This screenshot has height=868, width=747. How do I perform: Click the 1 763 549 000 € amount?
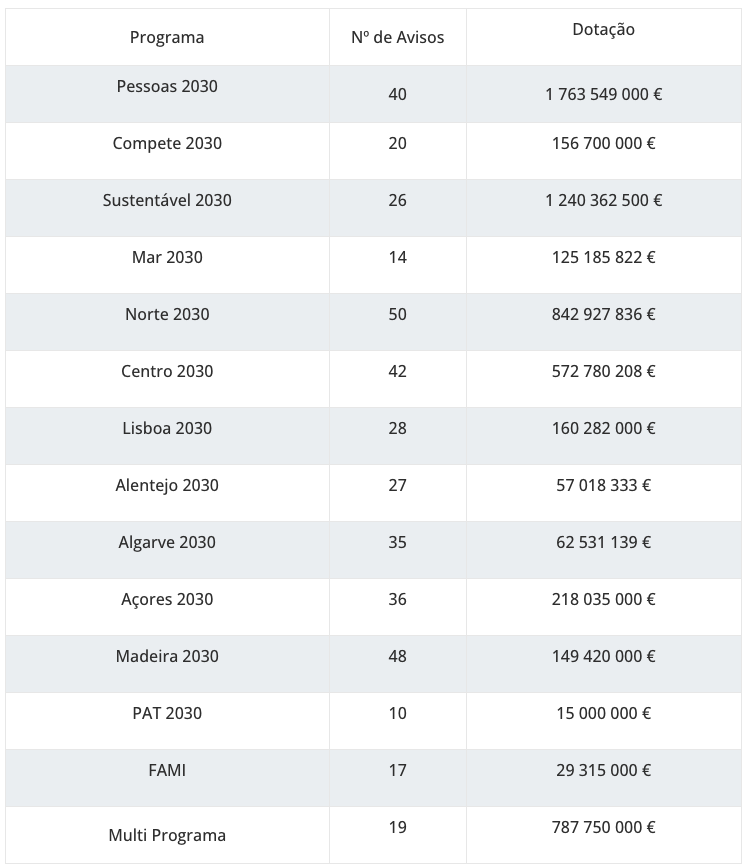tap(604, 94)
